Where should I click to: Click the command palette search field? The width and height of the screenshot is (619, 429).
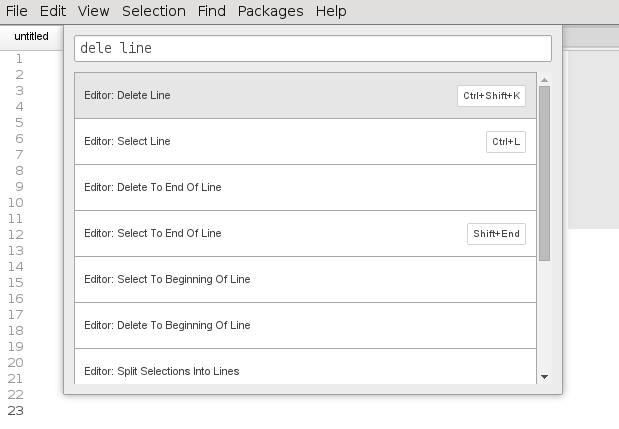[x=312, y=48]
